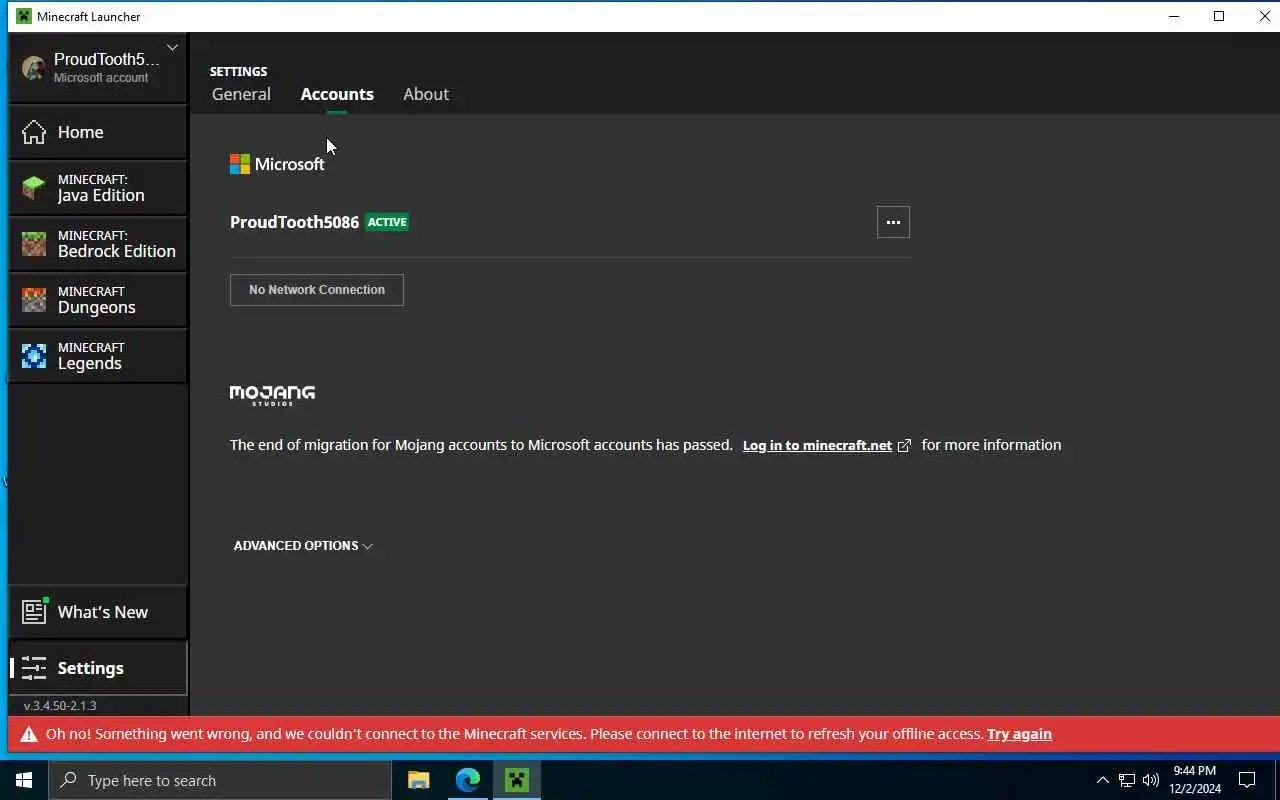
Task: Click the taskbar search box
Action: tap(220, 780)
